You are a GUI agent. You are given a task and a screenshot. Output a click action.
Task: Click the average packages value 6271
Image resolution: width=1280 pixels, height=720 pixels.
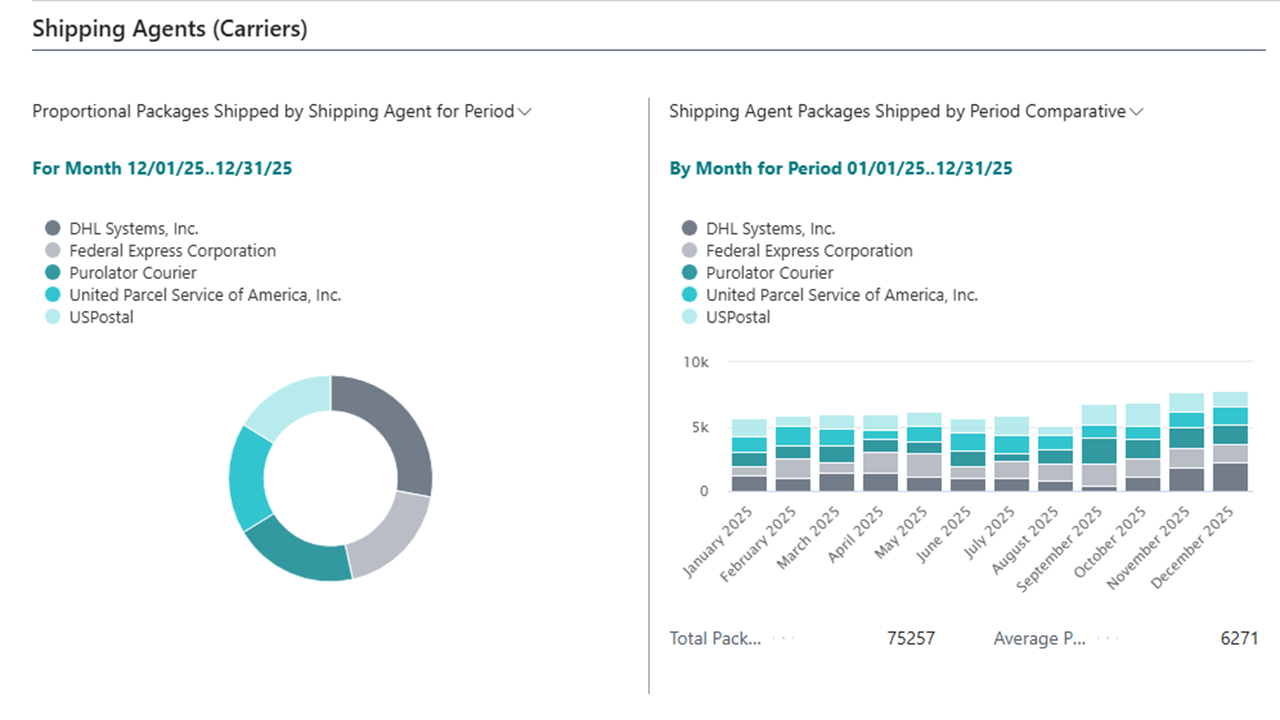[x=1239, y=638]
